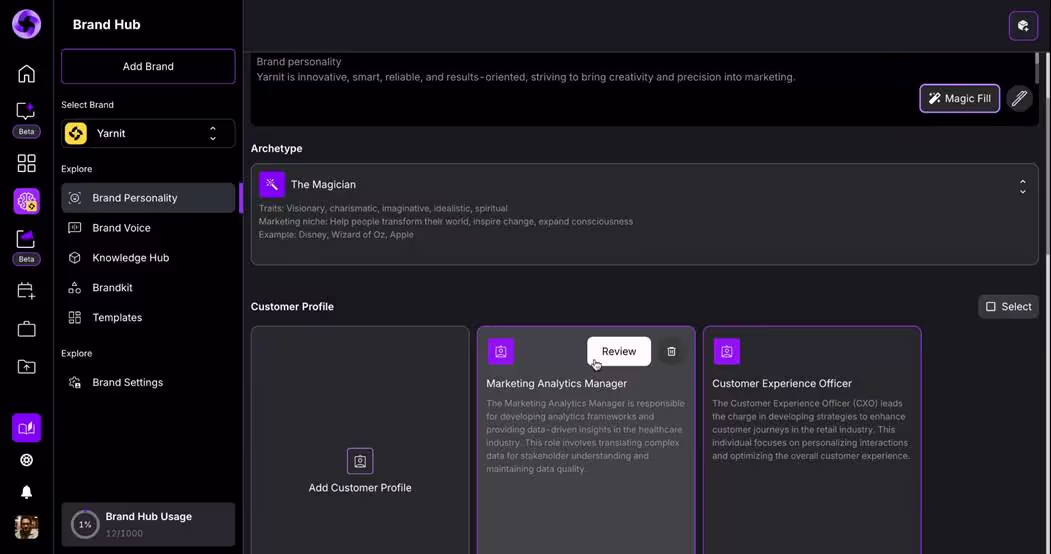1051x554 pixels.
Task: Click the top-right cube plus icon
Action: pos(1023,25)
